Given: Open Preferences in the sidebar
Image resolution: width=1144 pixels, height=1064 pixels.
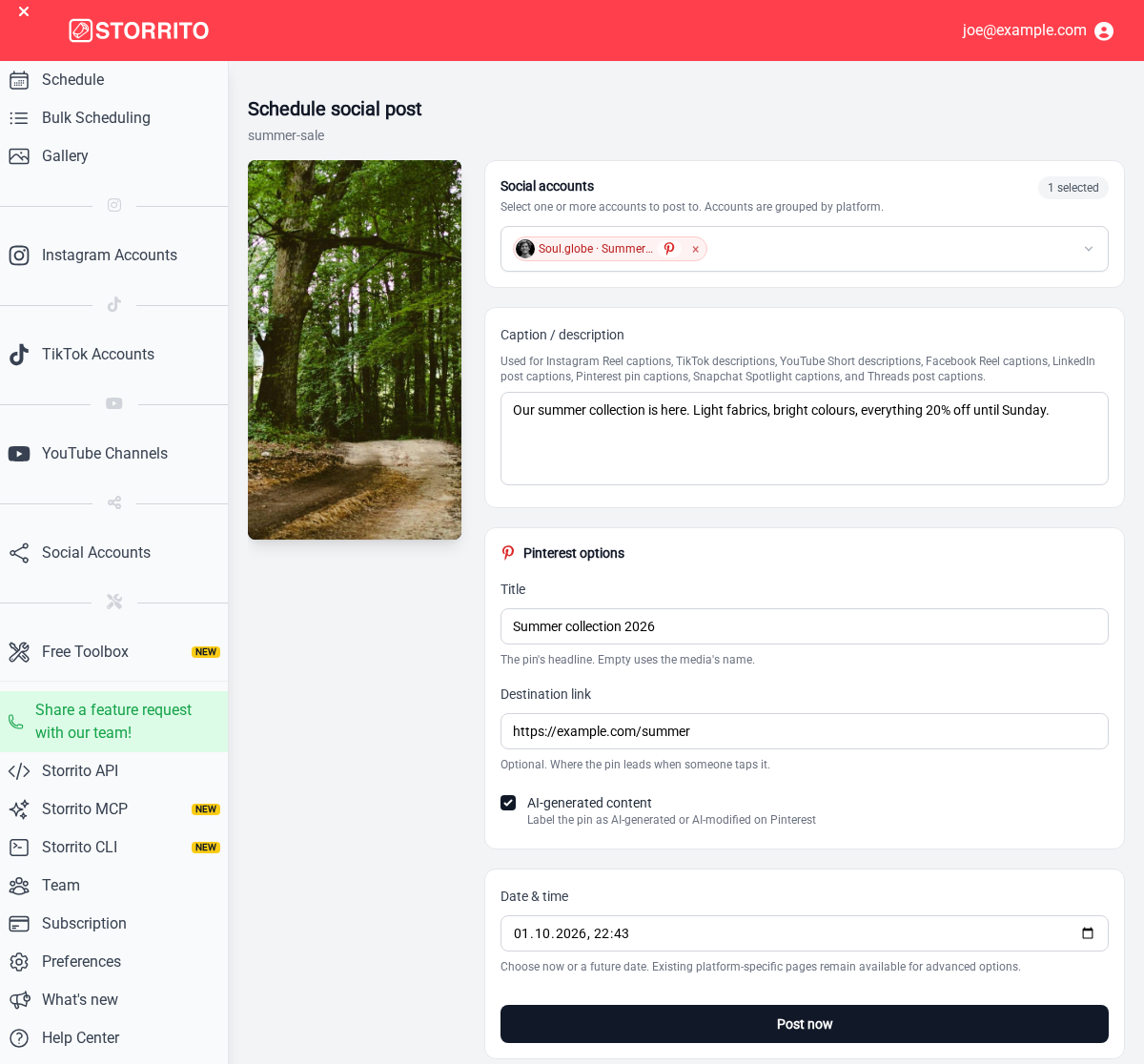Looking at the screenshot, I should [114, 962].
